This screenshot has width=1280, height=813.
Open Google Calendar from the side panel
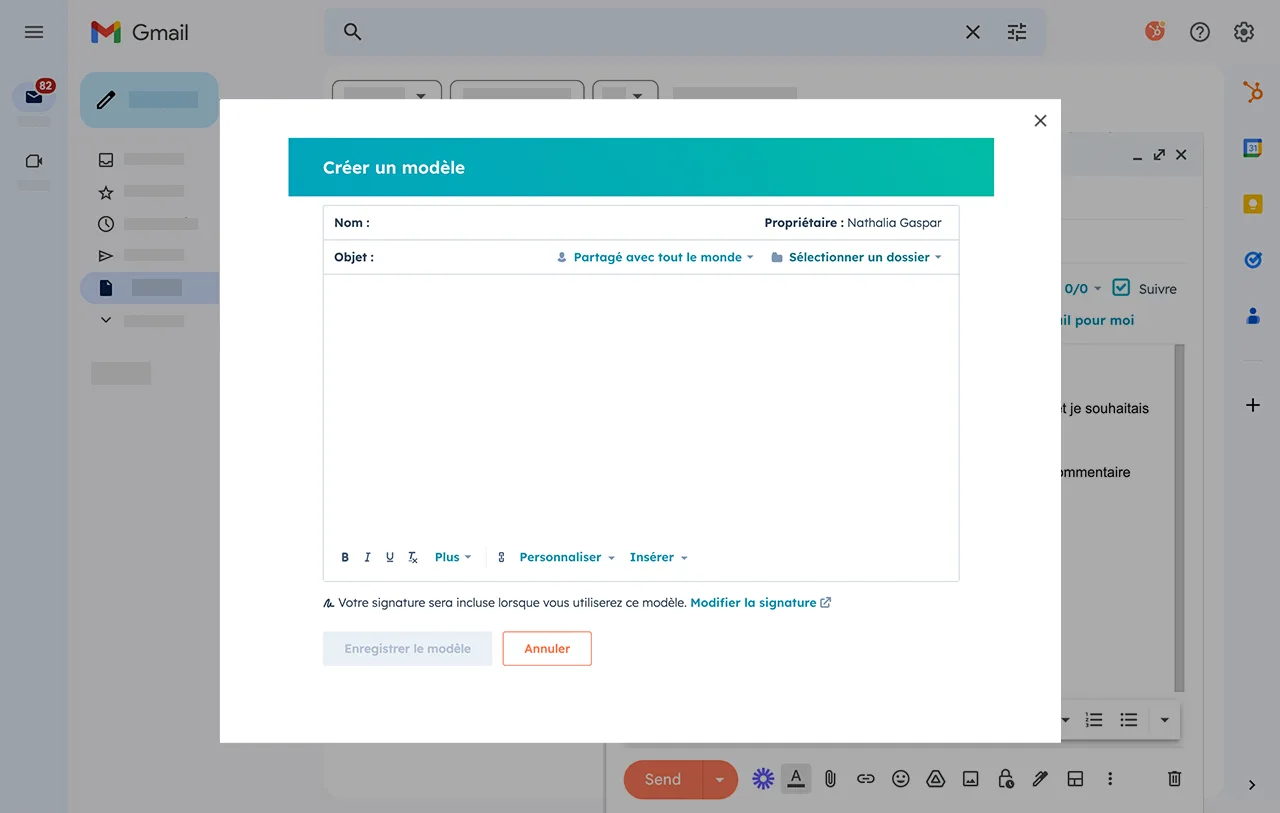pos(1252,148)
